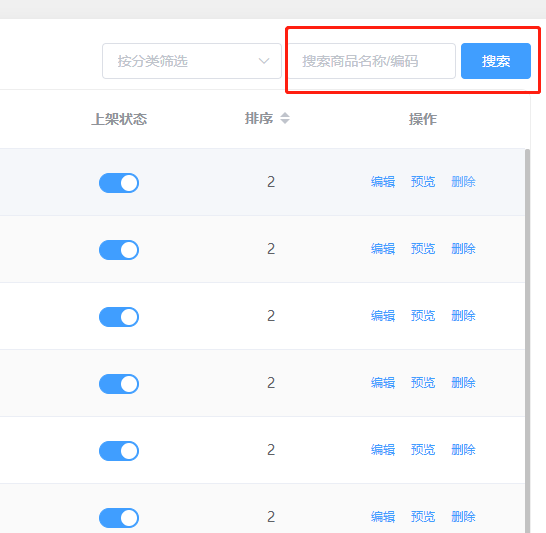The height and width of the screenshot is (533, 546).
Task: Toggle 上架状态 switch in first row
Action: pyautogui.click(x=119, y=183)
